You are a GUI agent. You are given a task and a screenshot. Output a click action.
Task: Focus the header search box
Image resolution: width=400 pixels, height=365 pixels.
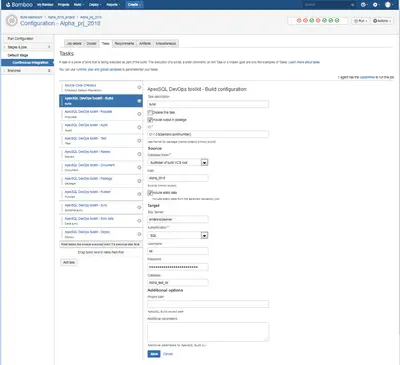329,5
